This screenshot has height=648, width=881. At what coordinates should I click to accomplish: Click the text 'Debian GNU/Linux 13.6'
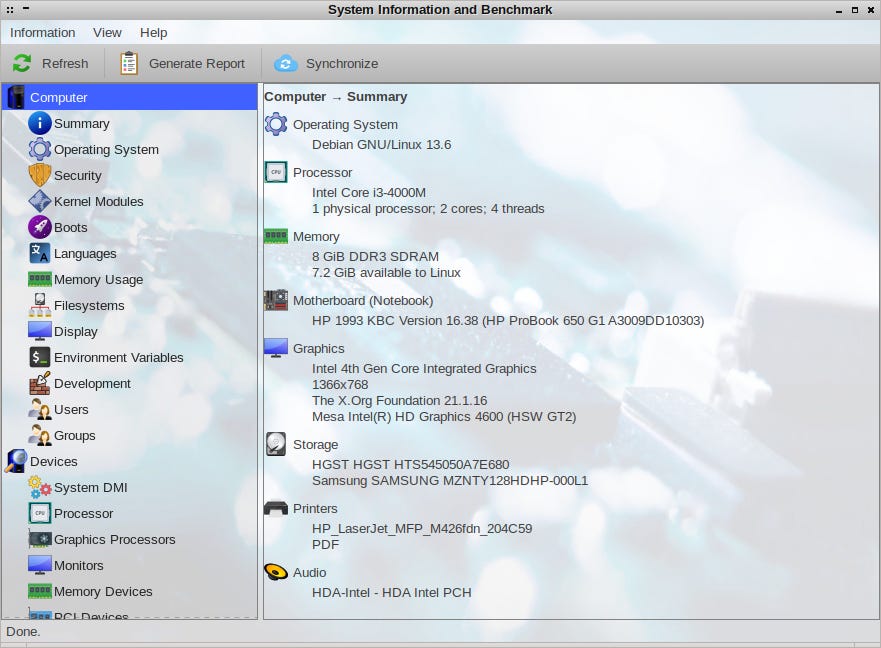382,144
